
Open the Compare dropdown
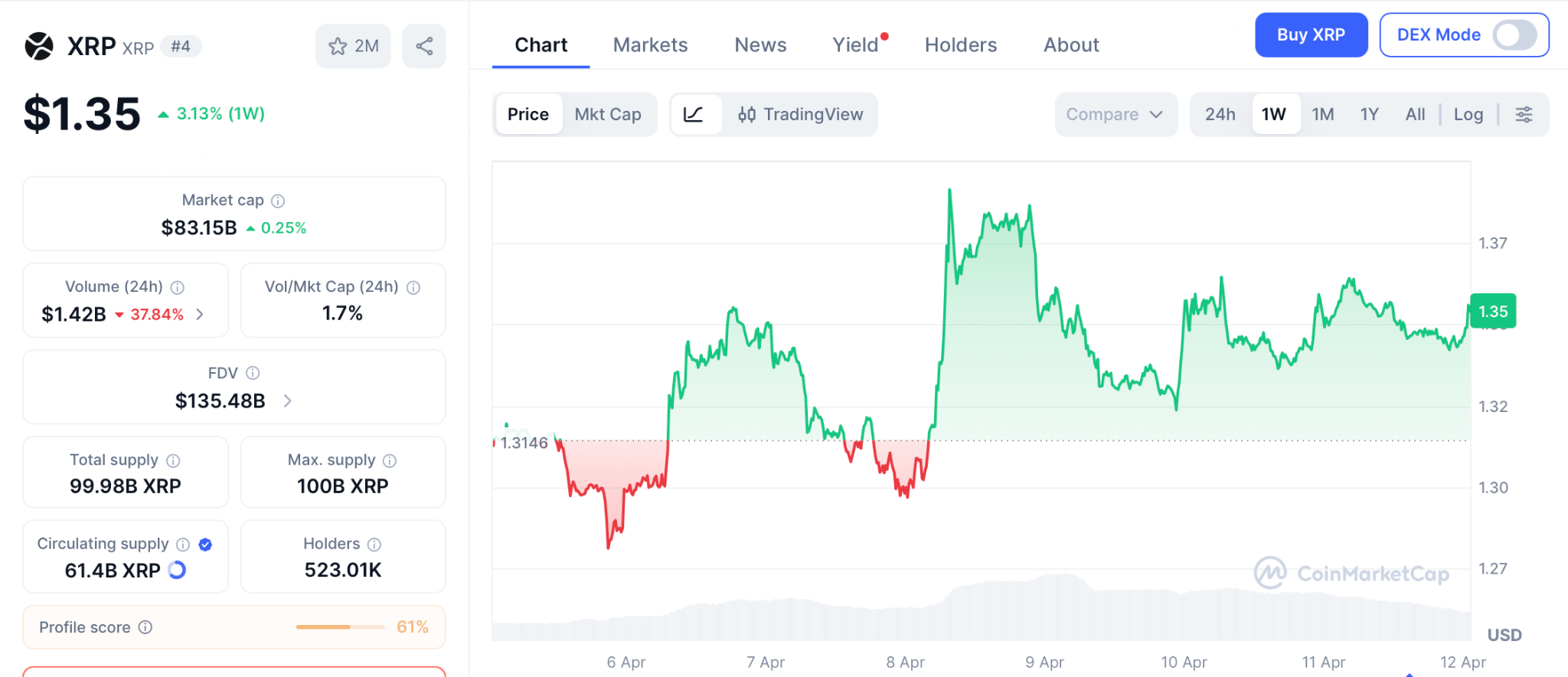pyautogui.click(x=1115, y=114)
